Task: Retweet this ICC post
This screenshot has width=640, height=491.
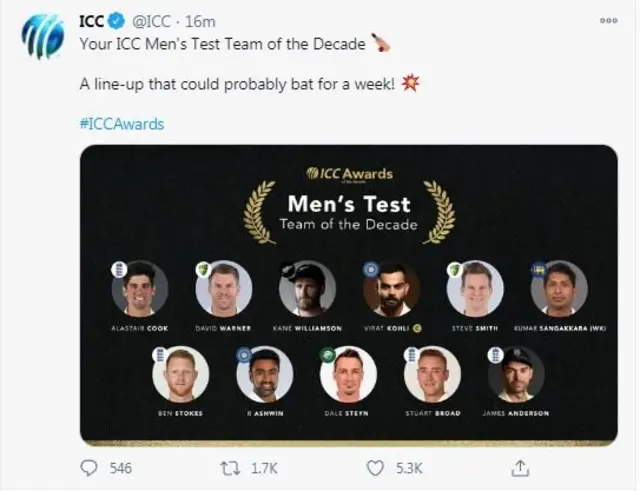Action: pos(231,467)
